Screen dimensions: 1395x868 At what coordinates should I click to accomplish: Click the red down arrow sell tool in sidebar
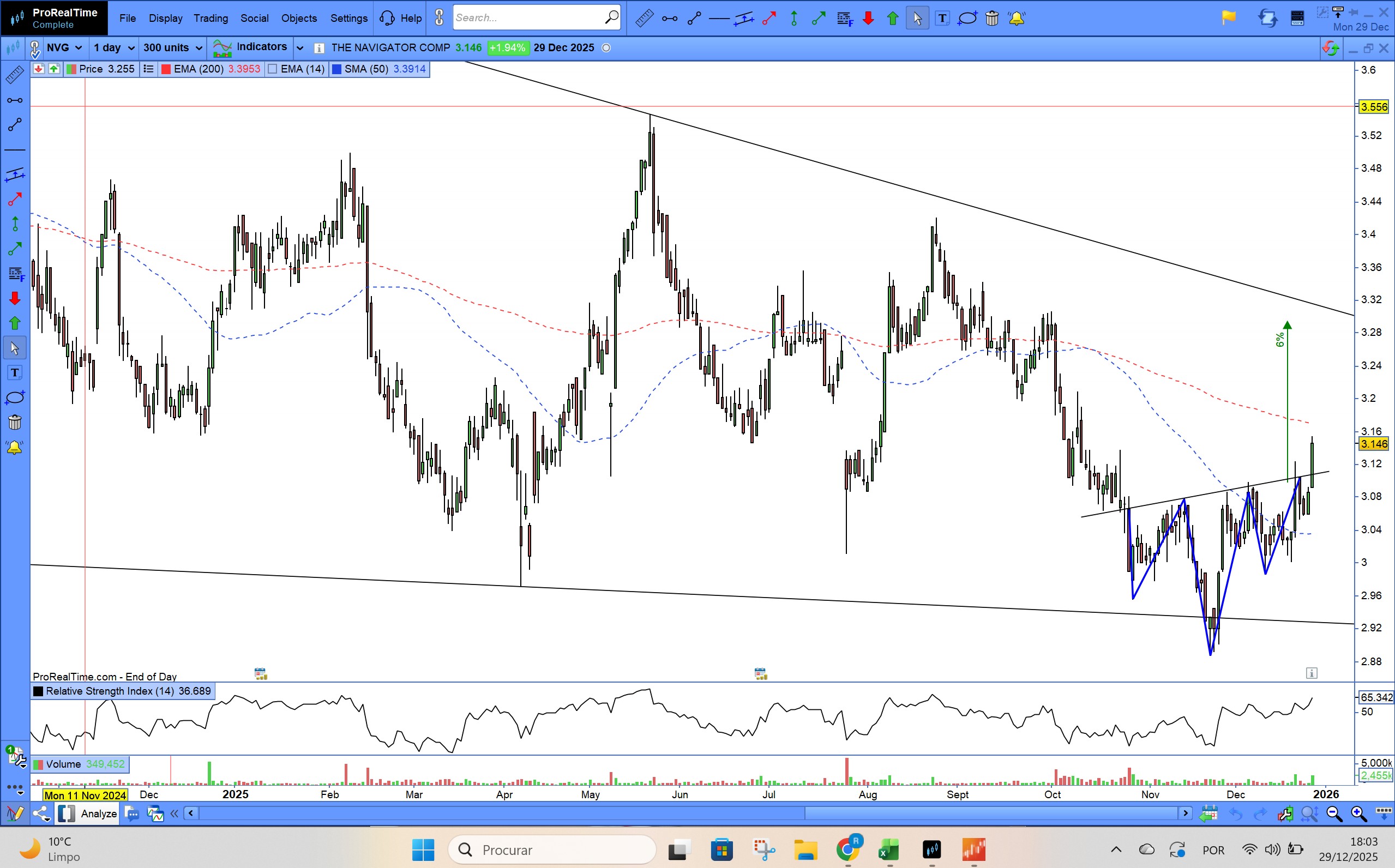[x=15, y=298]
